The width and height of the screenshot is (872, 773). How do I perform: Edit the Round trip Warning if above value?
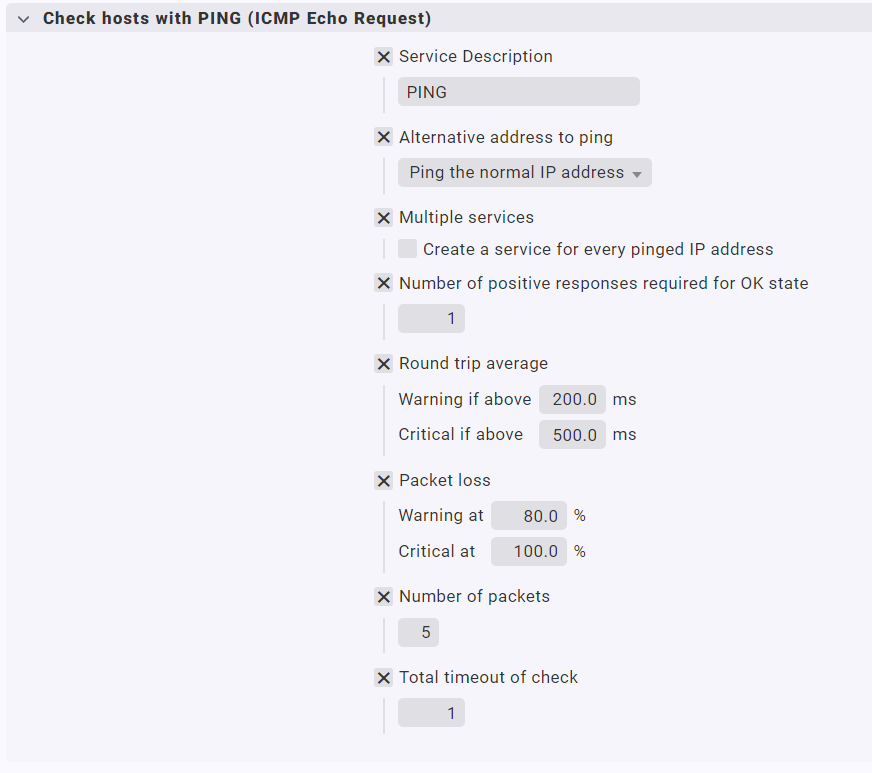coord(572,400)
